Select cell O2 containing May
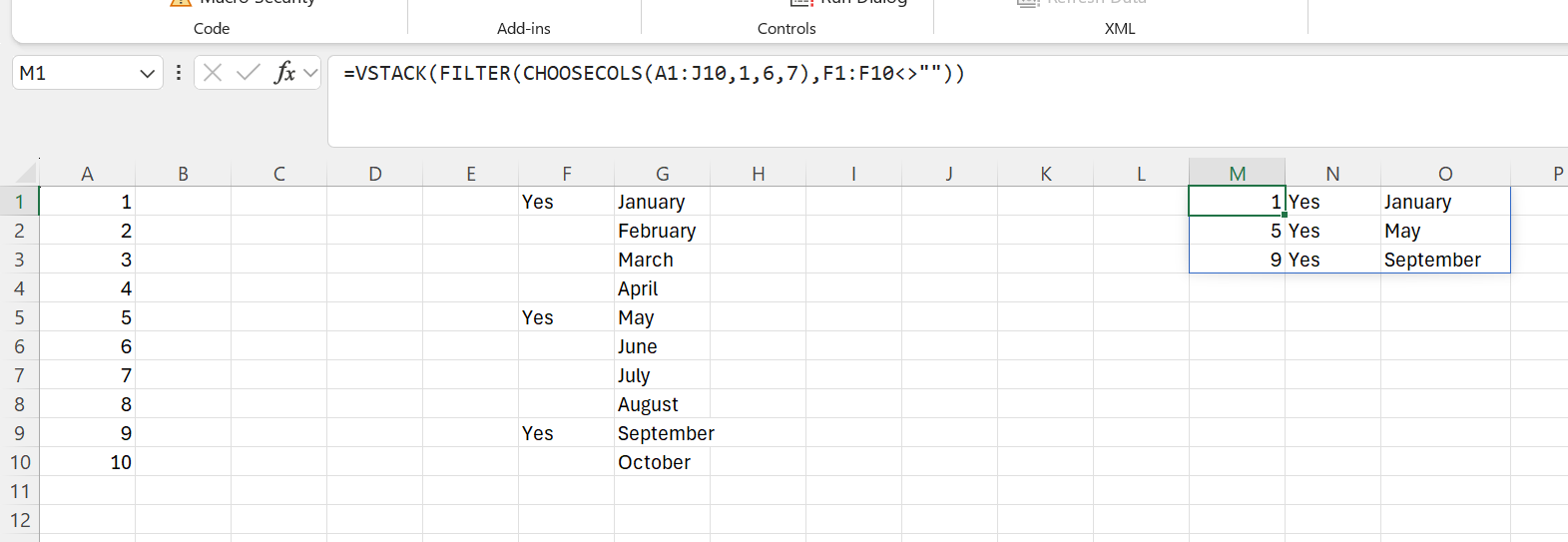The image size is (1568, 542). (1444, 231)
